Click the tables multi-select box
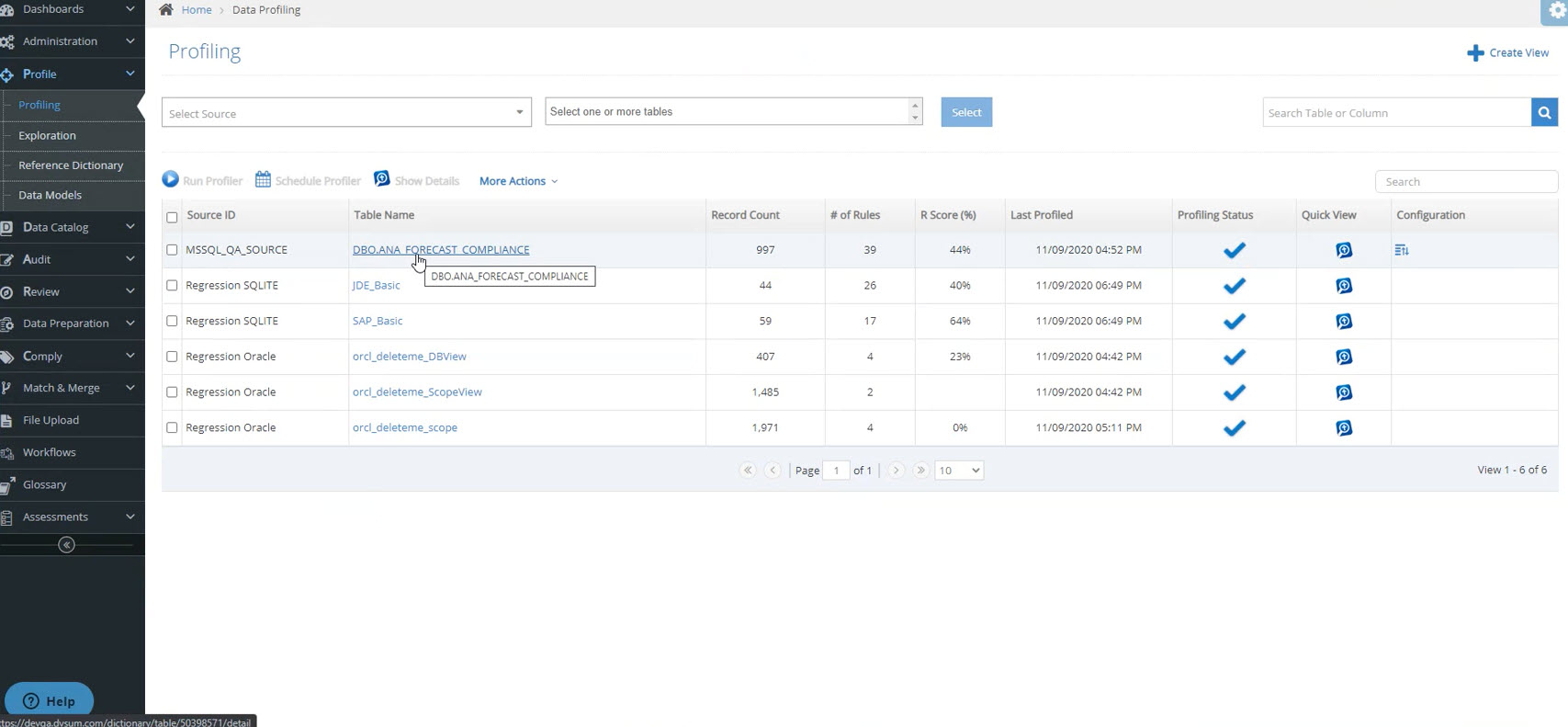The image size is (1568, 727). [733, 111]
